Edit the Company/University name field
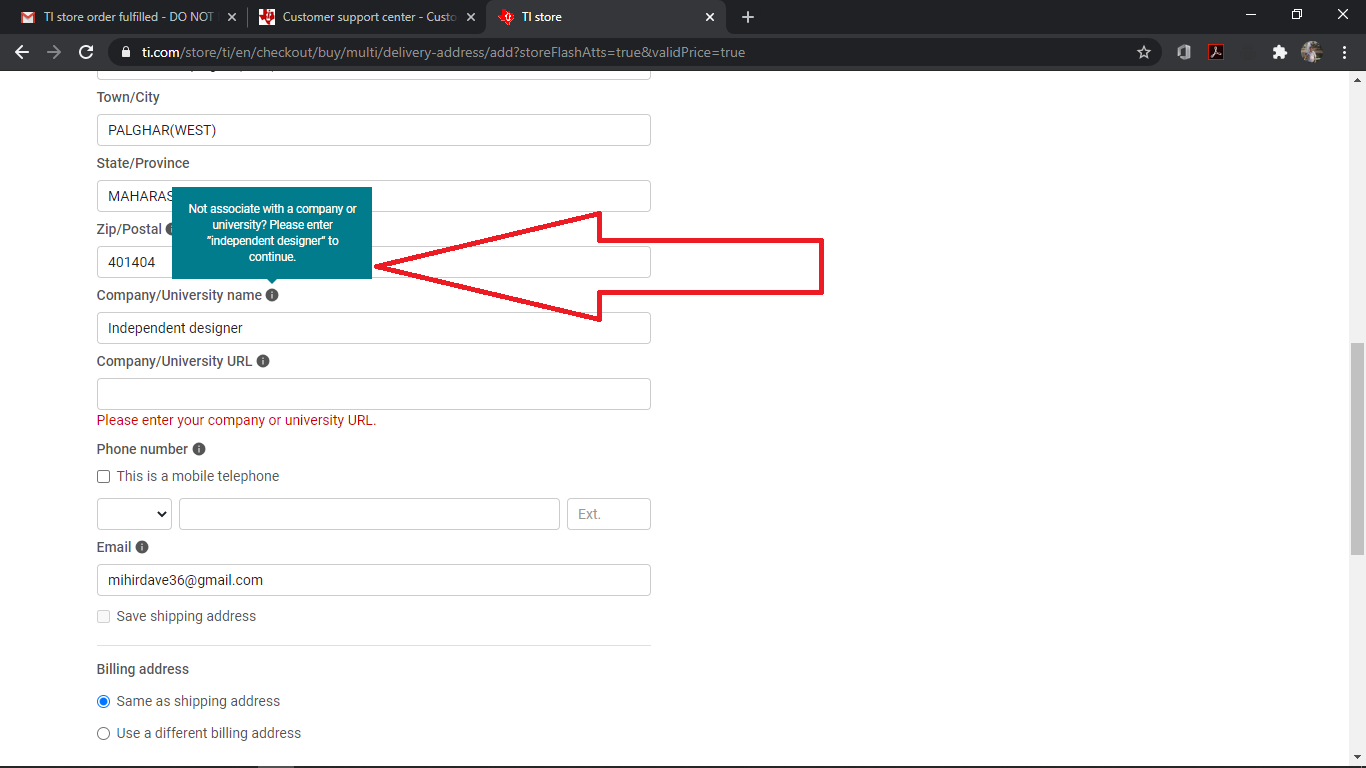1366x768 pixels. [374, 328]
